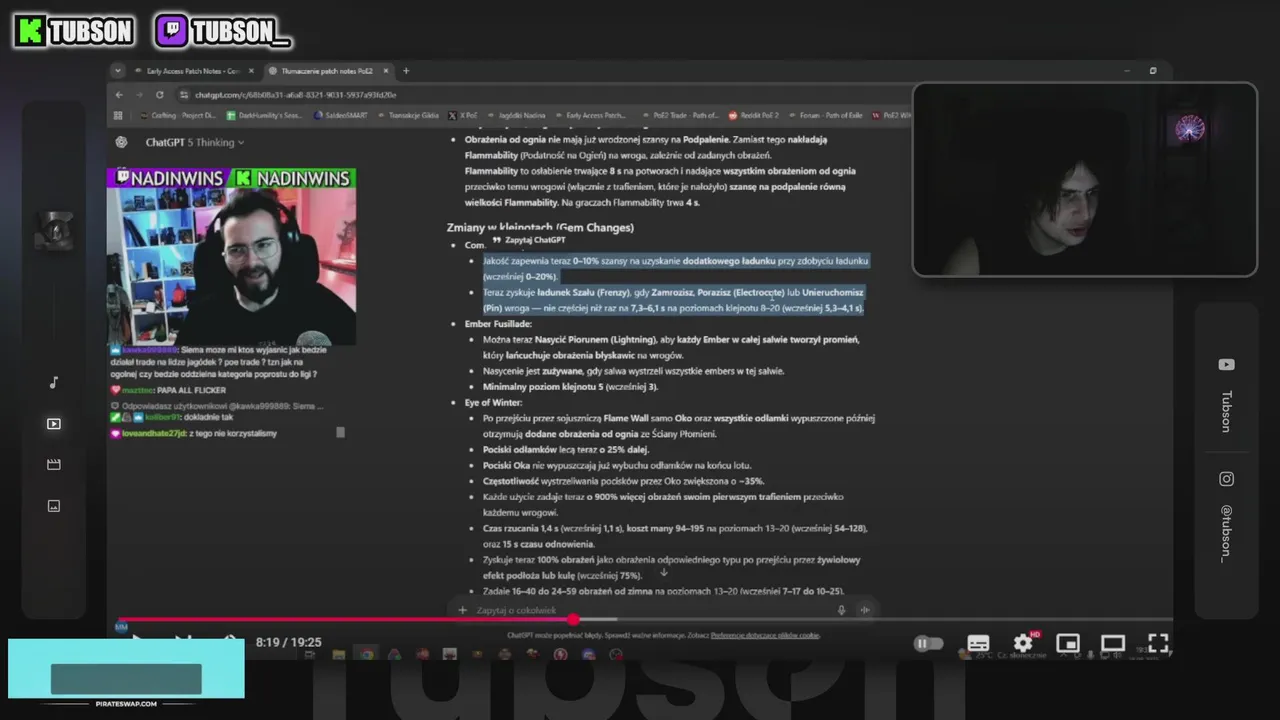Click the chatgpt.com address bar
Viewport: 1280px width, 720px height.
click(540, 95)
